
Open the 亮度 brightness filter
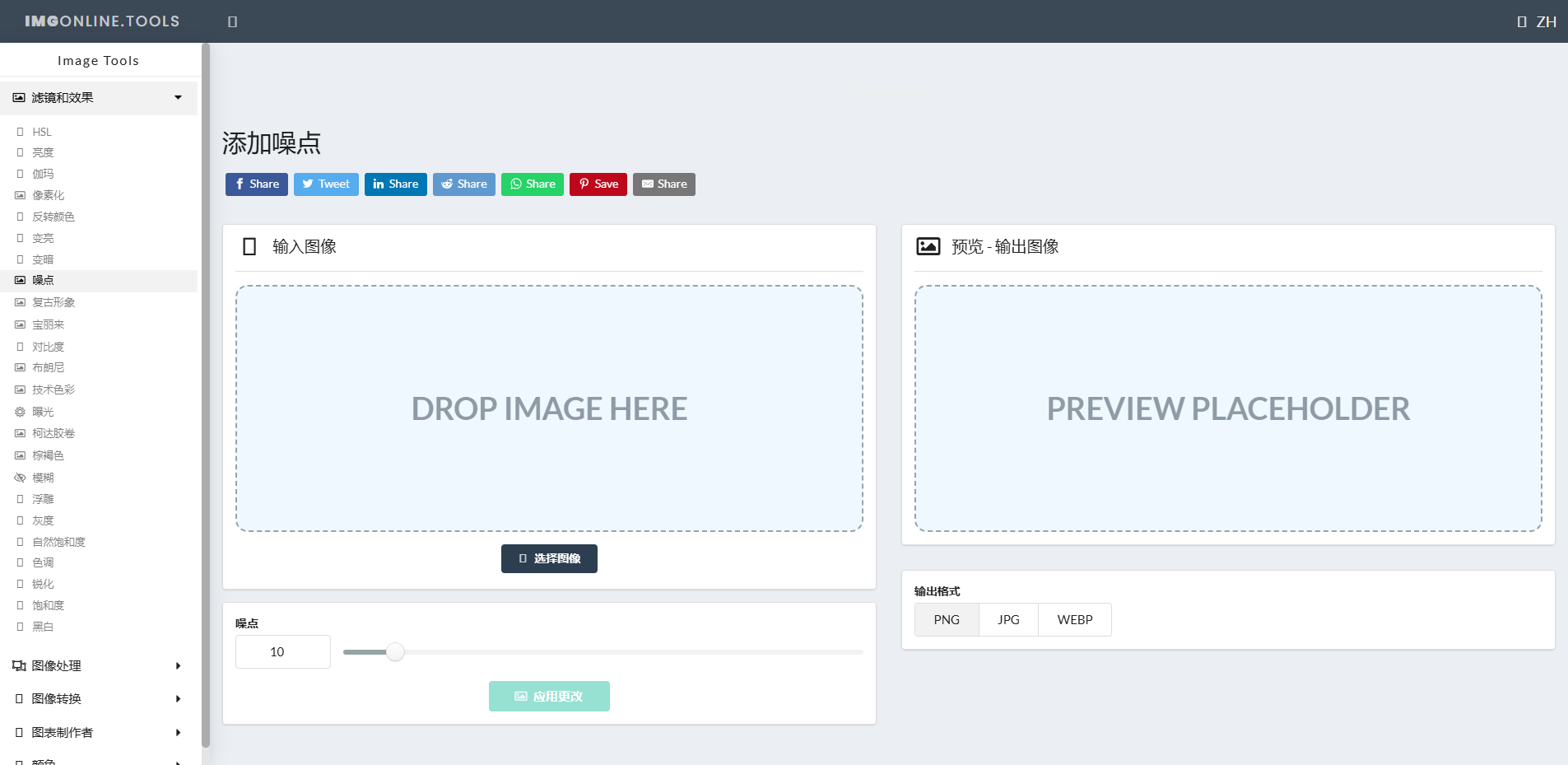coord(43,152)
